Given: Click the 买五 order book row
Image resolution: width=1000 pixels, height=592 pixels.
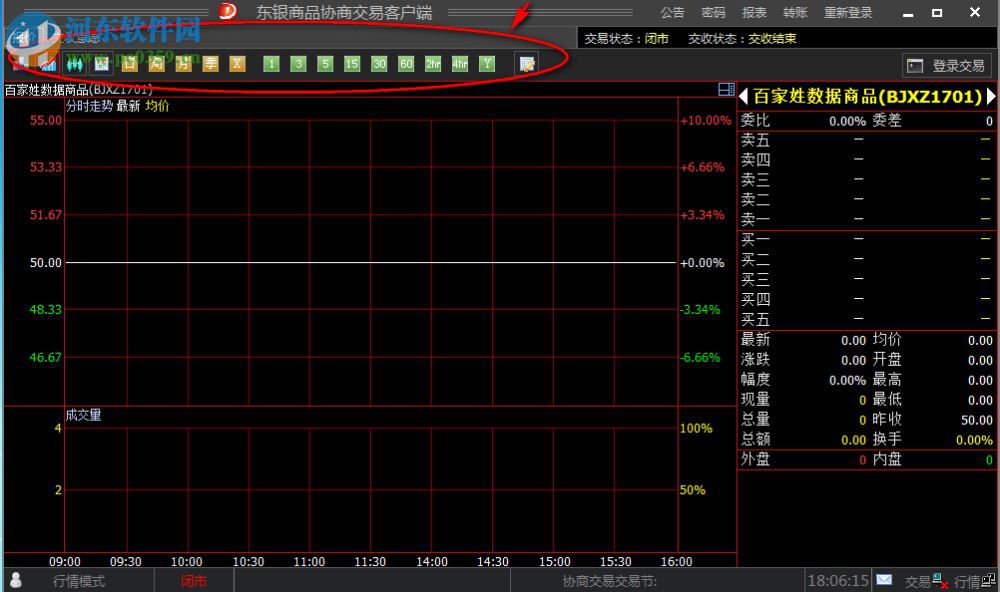Looking at the screenshot, I should (x=867, y=319).
